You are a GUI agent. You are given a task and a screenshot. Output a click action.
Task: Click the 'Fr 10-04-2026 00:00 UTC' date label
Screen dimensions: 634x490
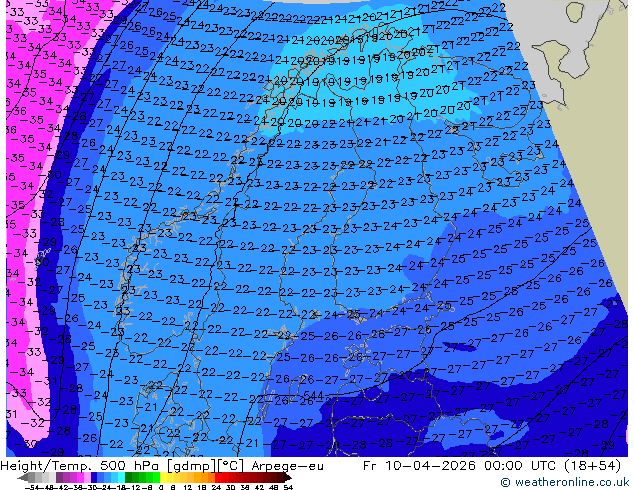pos(461,466)
